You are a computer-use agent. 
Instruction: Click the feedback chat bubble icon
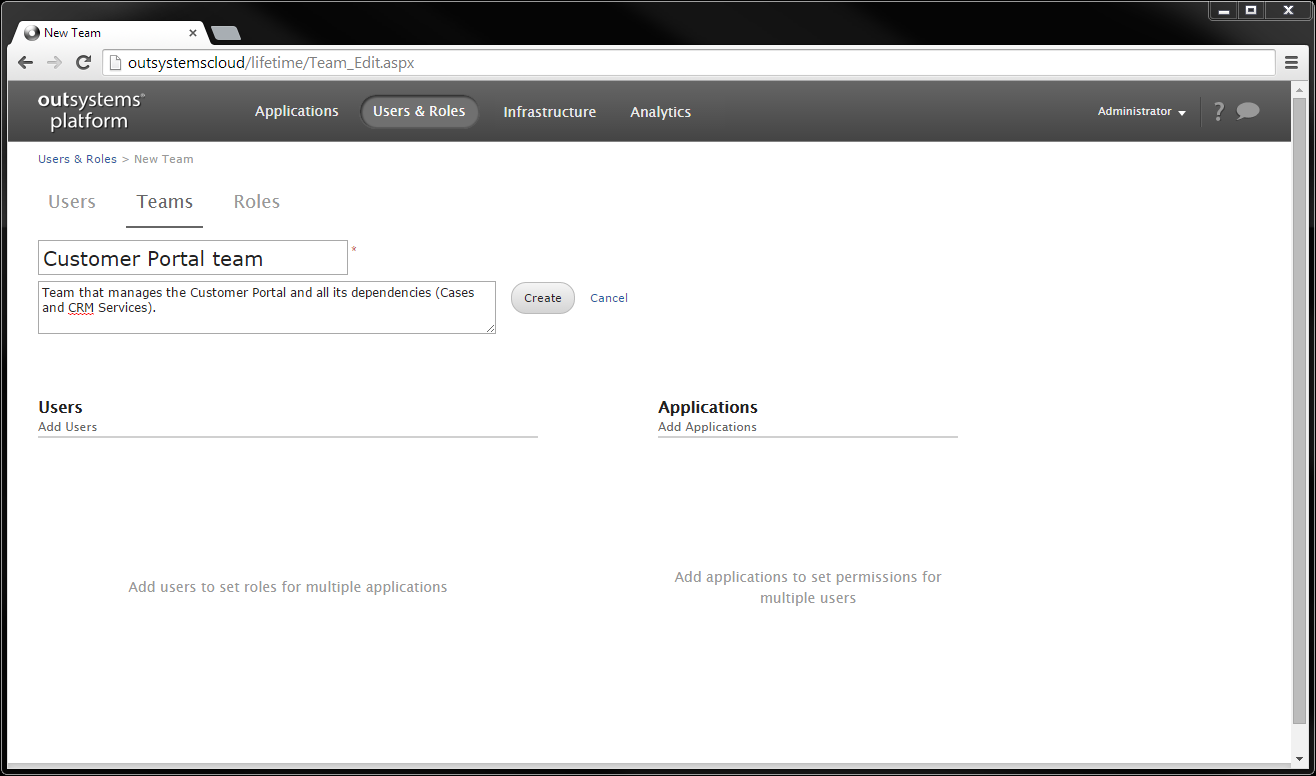[1249, 111]
